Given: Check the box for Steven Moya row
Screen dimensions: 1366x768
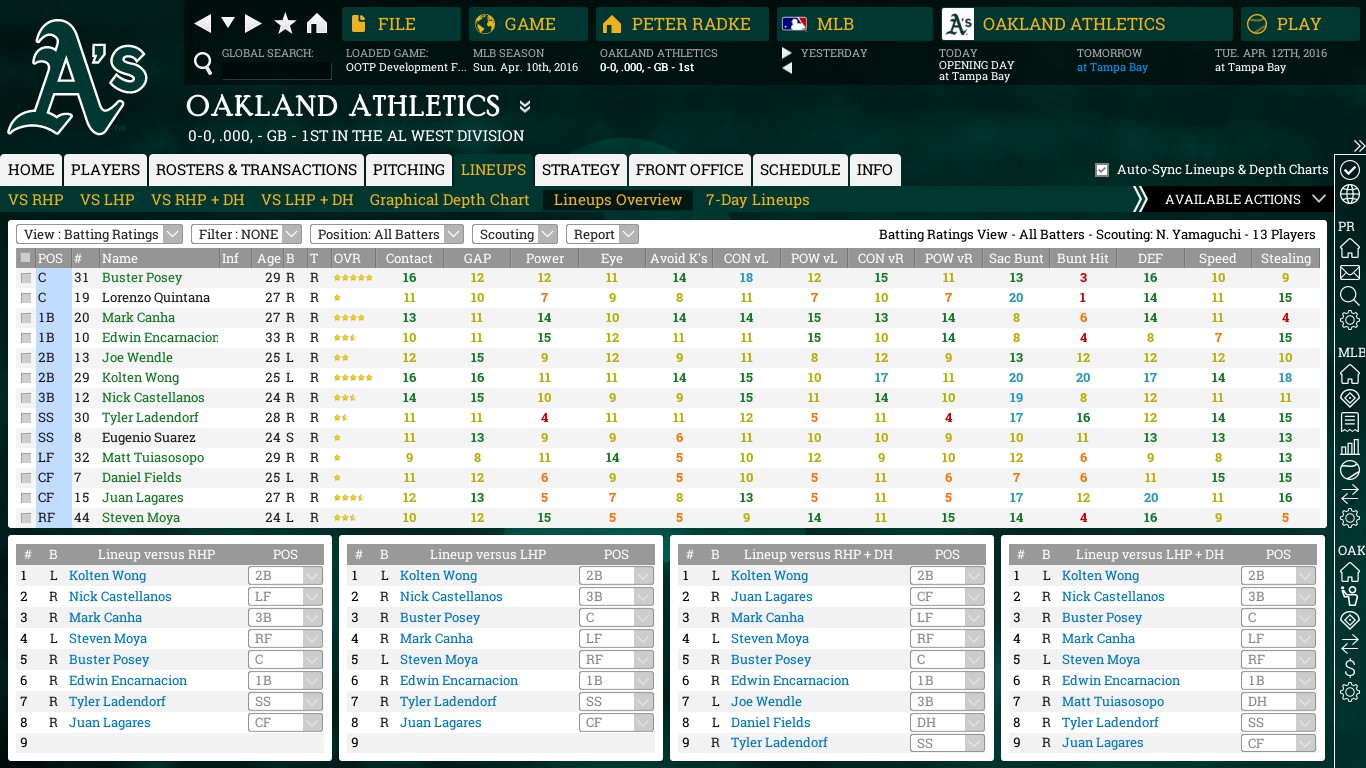Looking at the screenshot, I should (25, 518).
